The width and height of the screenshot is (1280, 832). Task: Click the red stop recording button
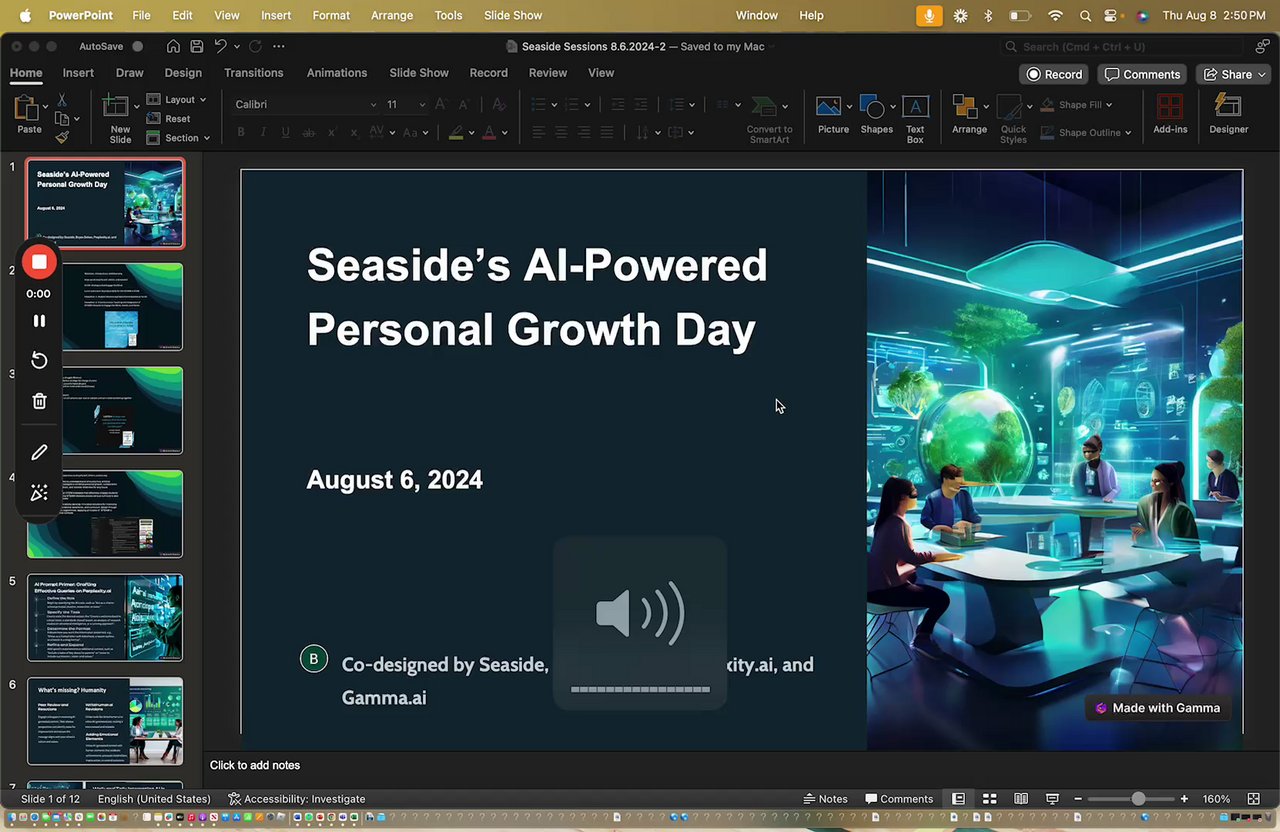39,262
